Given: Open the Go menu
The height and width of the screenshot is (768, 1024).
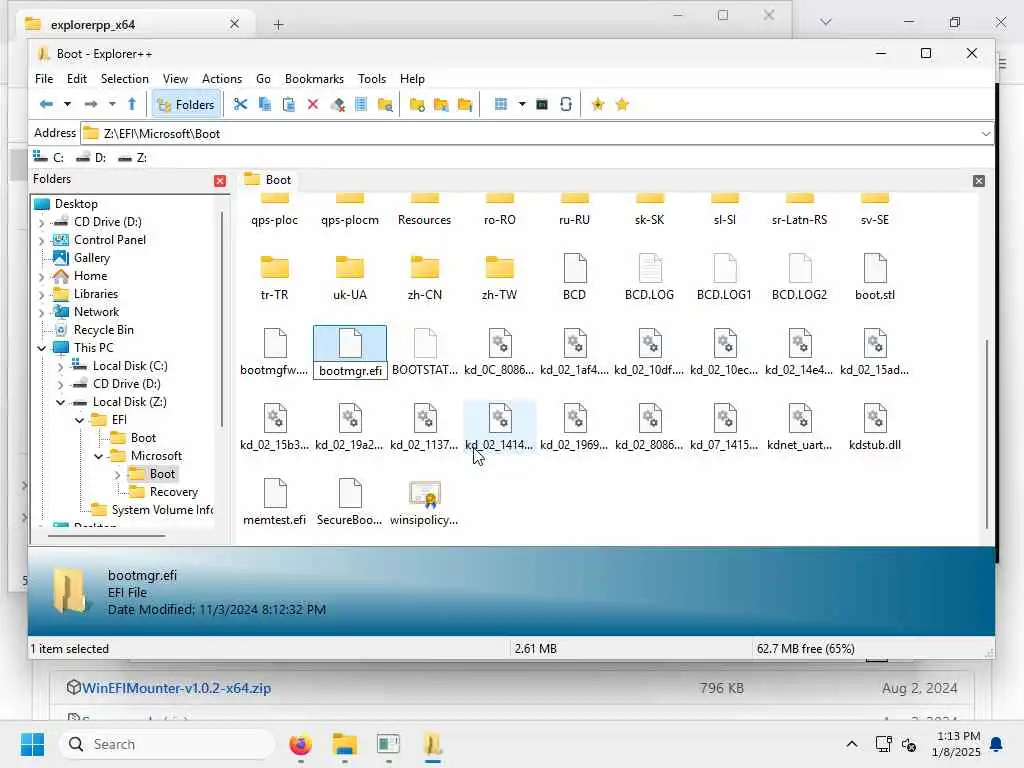Looking at the screenshot, I should tap(263, 78).
